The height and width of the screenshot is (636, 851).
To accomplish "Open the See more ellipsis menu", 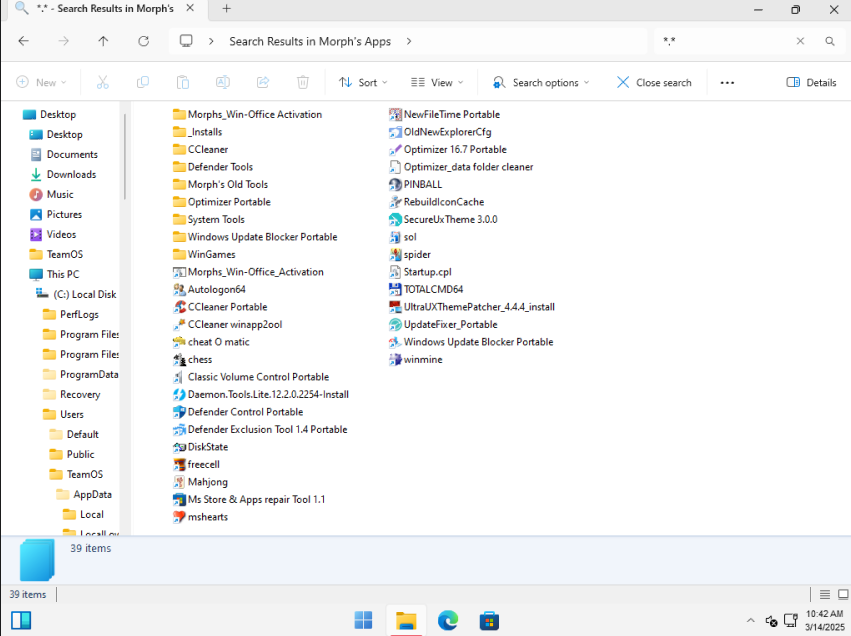I will (x=727, y=82).
